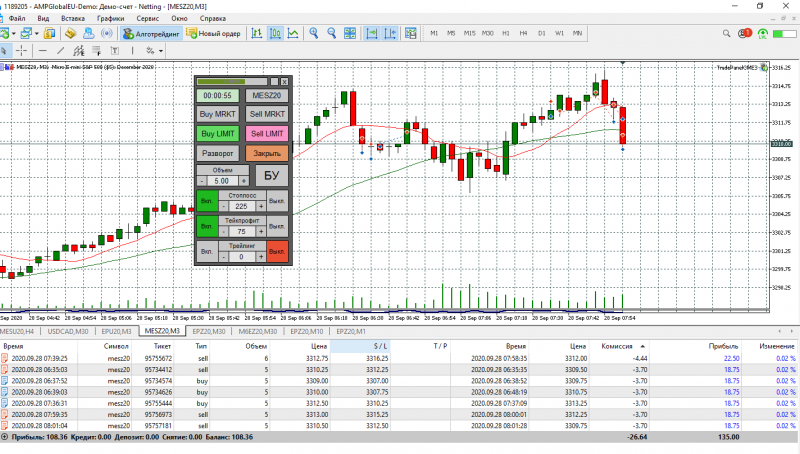Open the cloud VPS hosting icon
Viewport: 800px width, 454px height.
[x=88, y=33]
